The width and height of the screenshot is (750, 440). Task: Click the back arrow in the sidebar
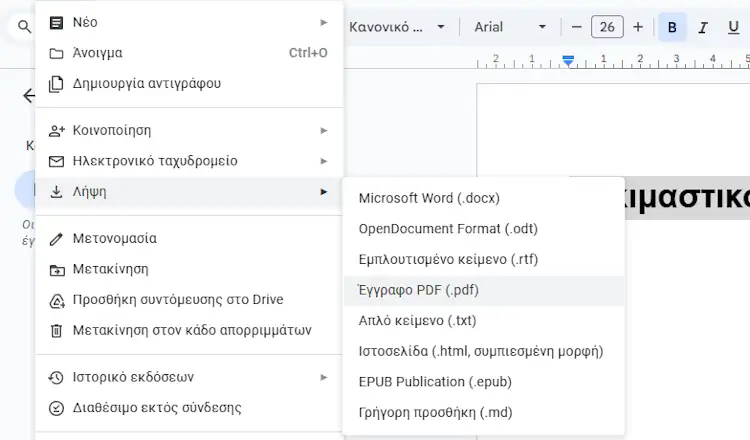(x=29, y=96)
